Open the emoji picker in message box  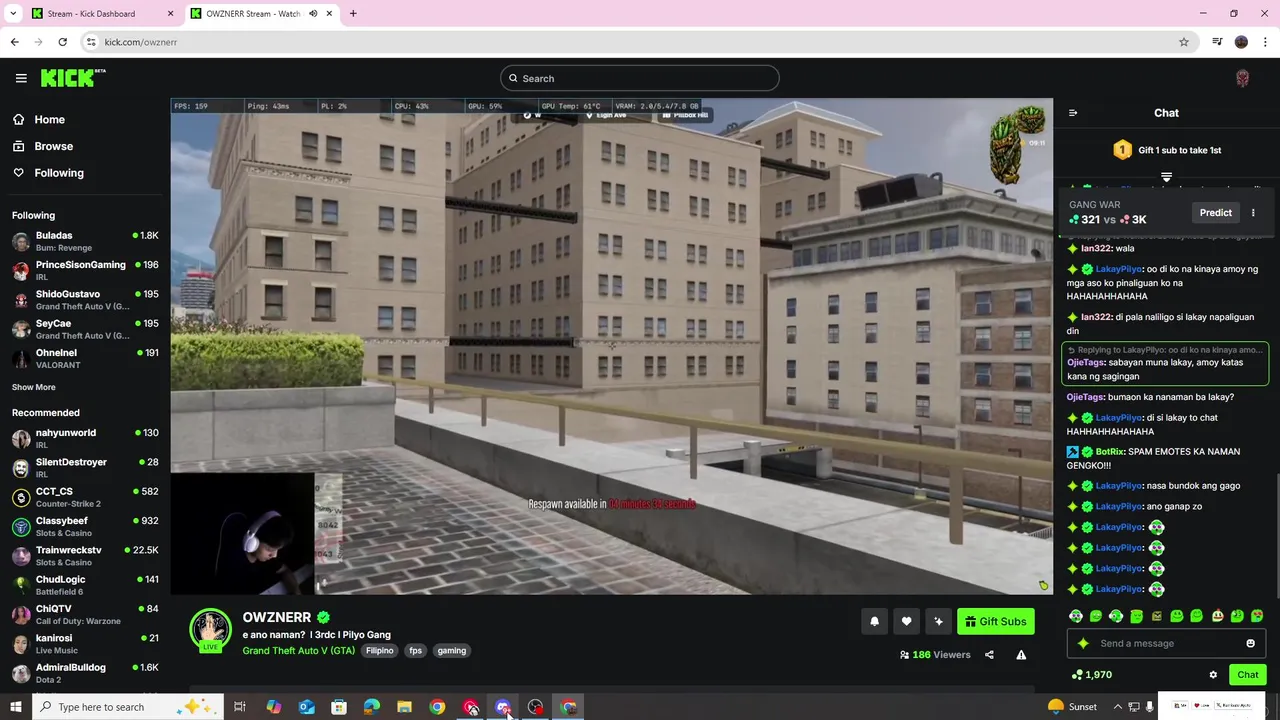coord(1250,643)
